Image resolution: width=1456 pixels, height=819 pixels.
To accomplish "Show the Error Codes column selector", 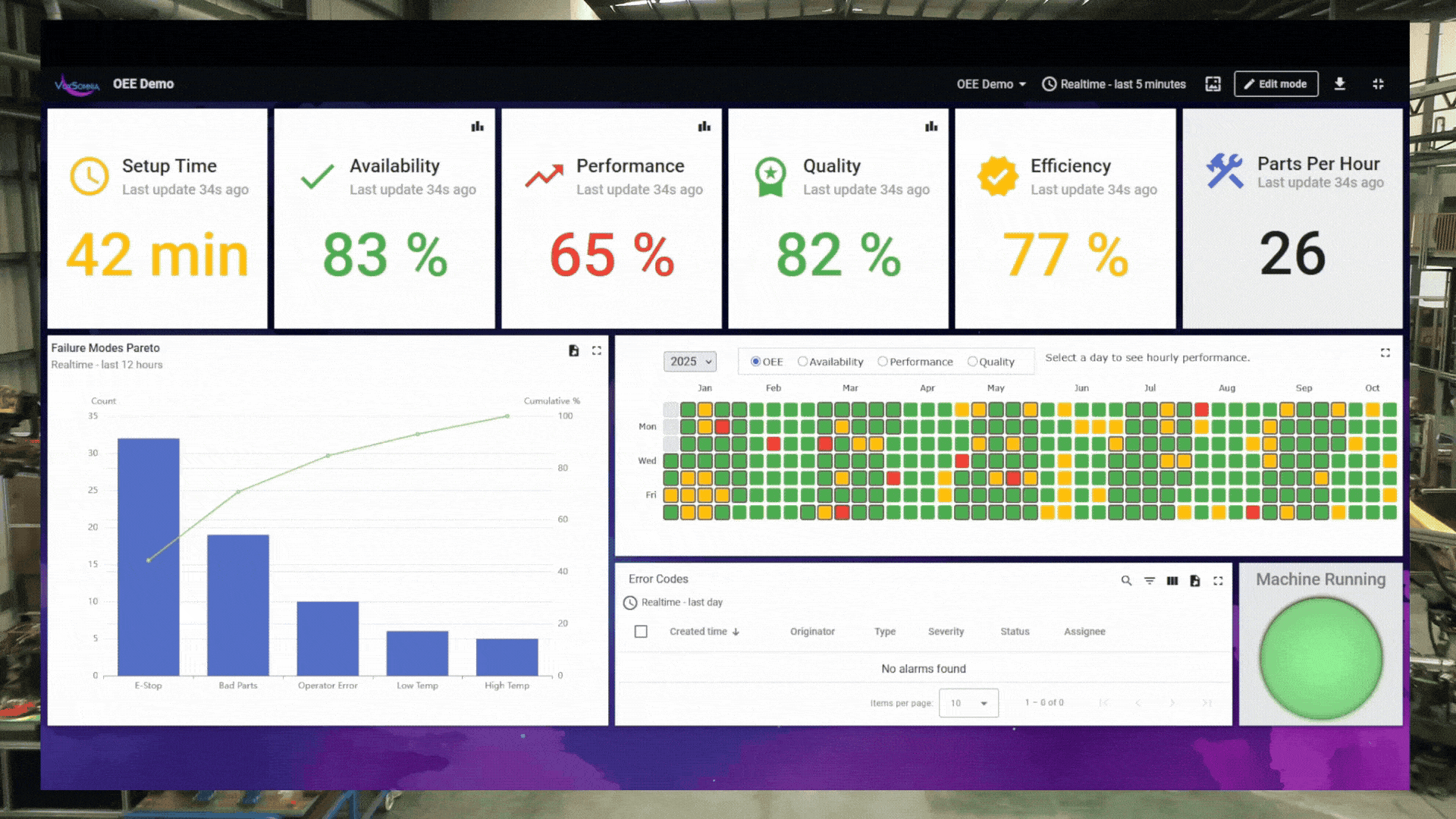I will coord(1172,581).
